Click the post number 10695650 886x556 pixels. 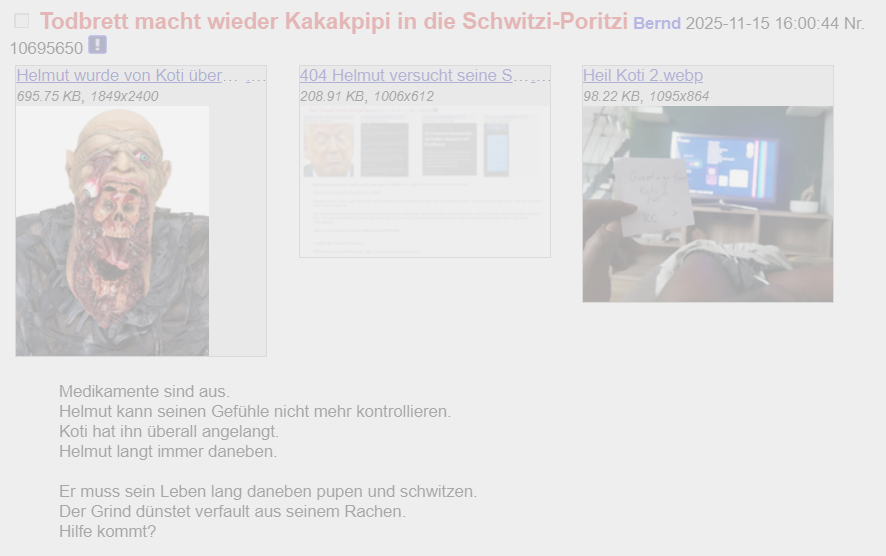click(46, 47)
